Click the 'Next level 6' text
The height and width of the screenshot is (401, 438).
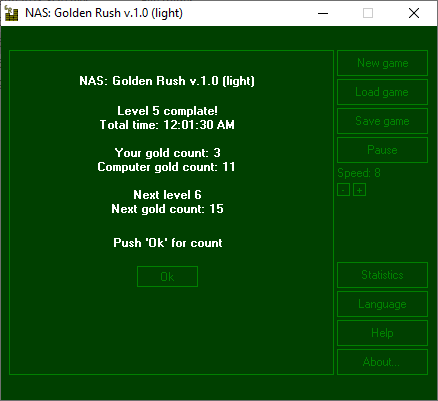pos(167,195)
